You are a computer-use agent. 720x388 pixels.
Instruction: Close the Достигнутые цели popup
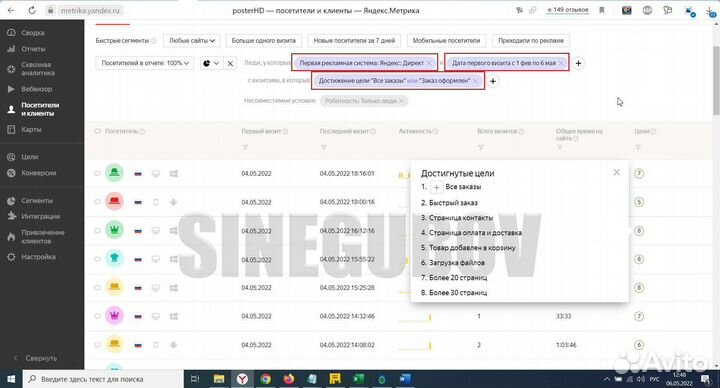tap(617, 173)
